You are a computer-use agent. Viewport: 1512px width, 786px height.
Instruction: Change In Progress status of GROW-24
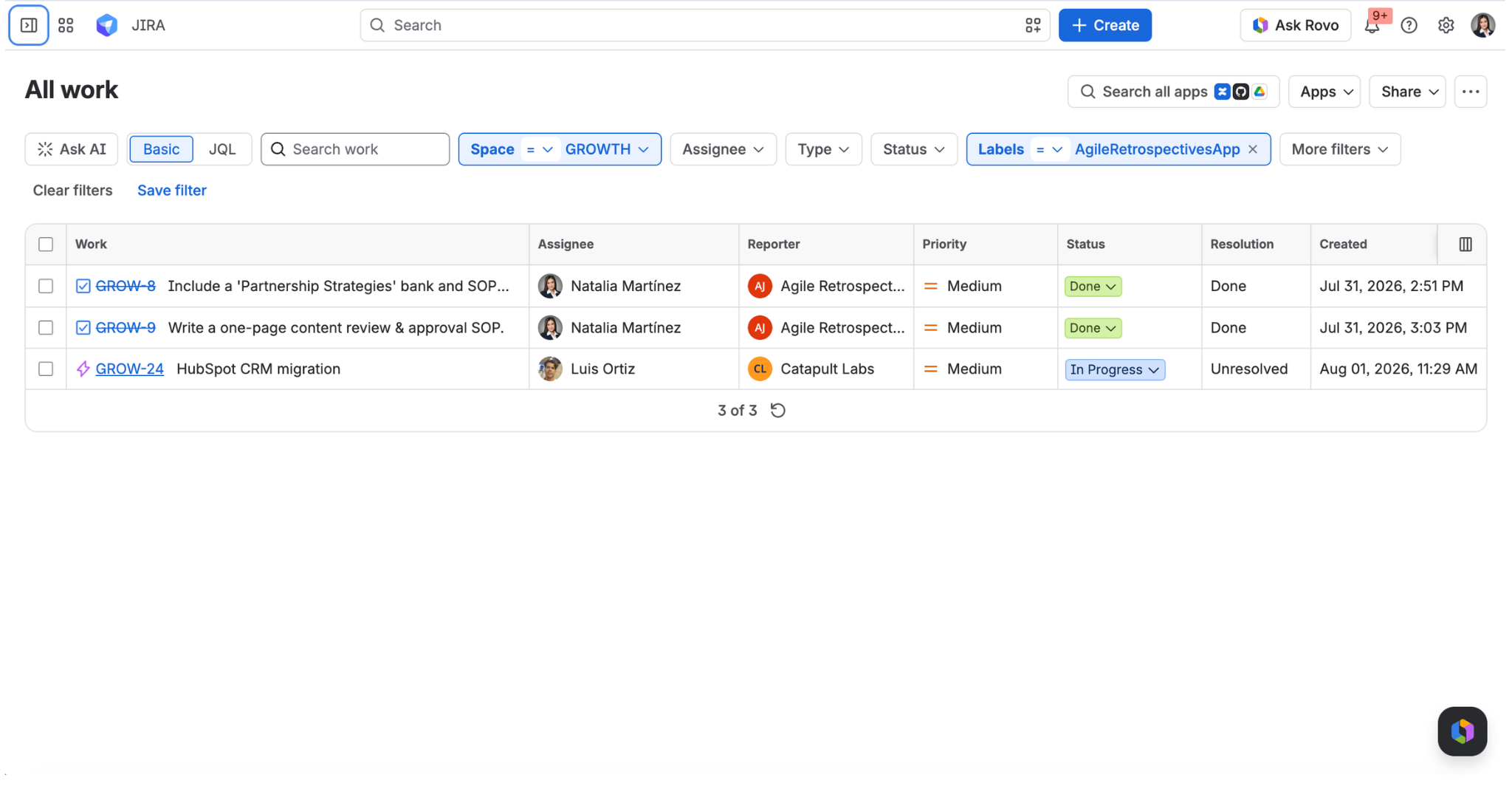1115,369
